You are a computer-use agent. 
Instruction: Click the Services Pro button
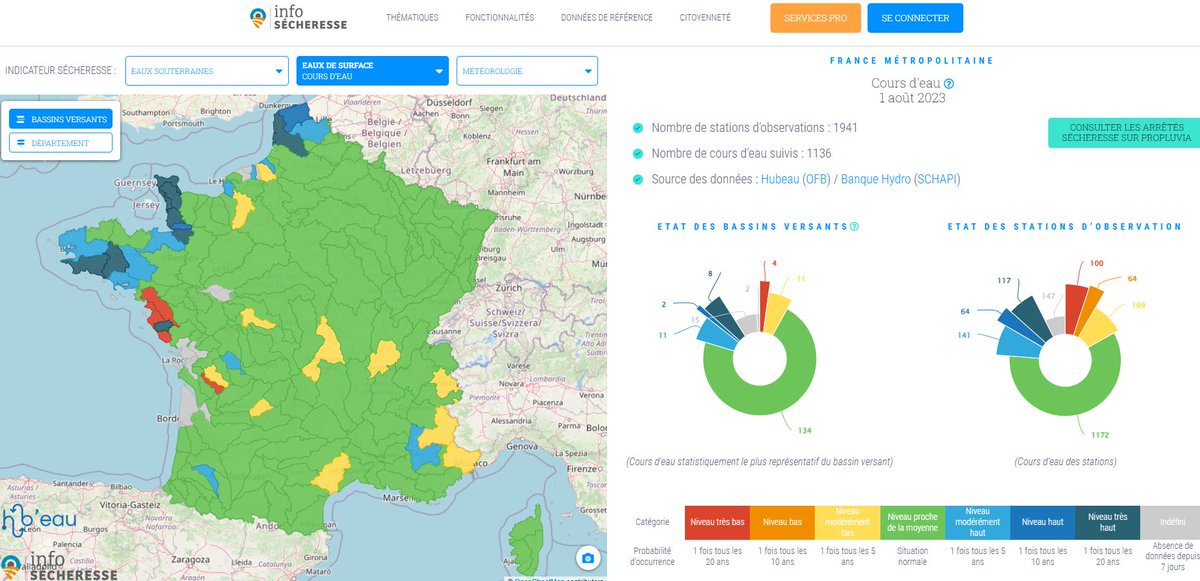pyautogui.click(x=815, y=18)
